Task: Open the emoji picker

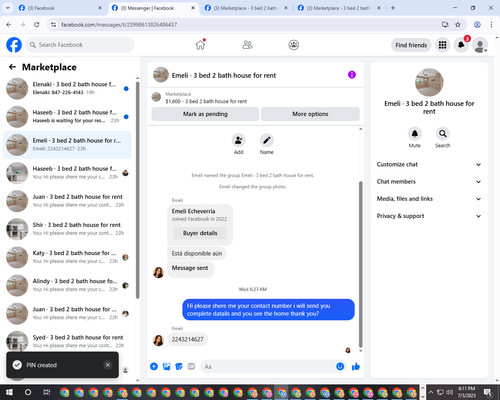Action: click(340, 367)
